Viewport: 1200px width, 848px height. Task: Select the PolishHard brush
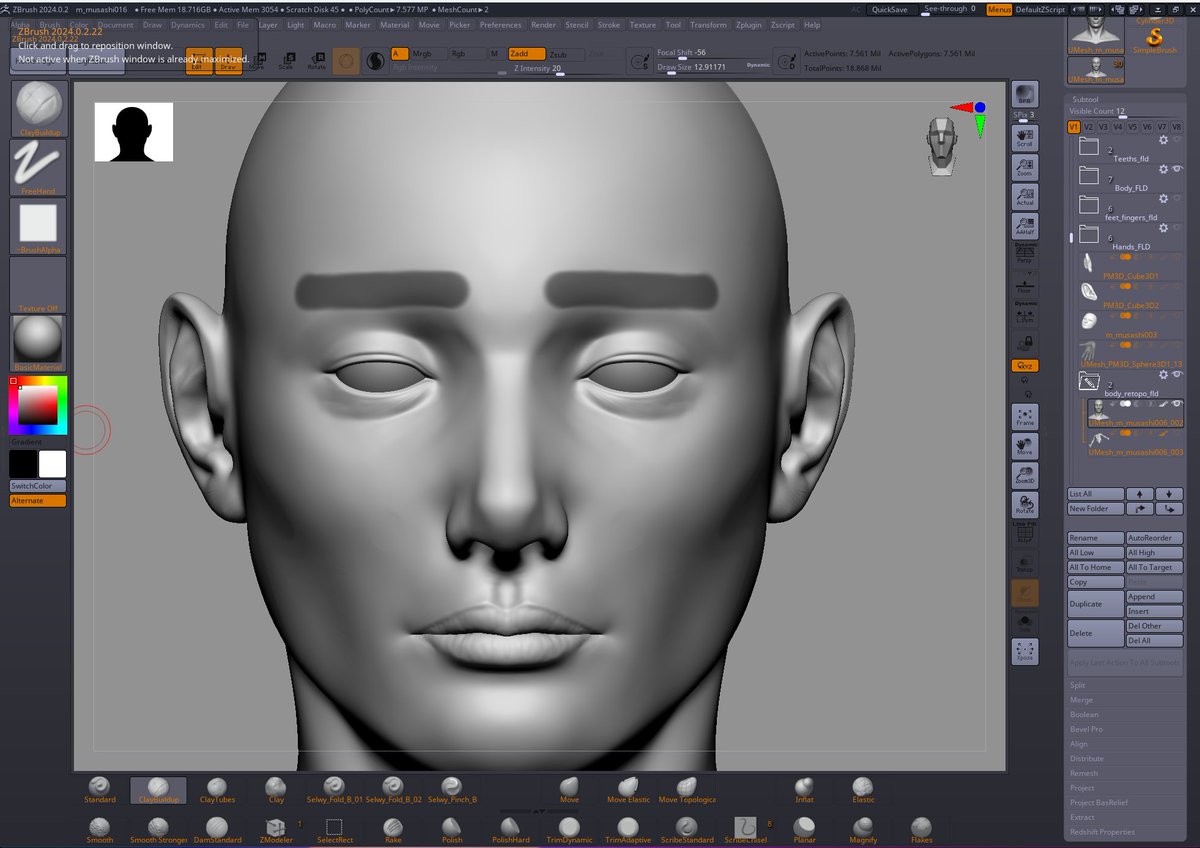click(x=510, y=831)
